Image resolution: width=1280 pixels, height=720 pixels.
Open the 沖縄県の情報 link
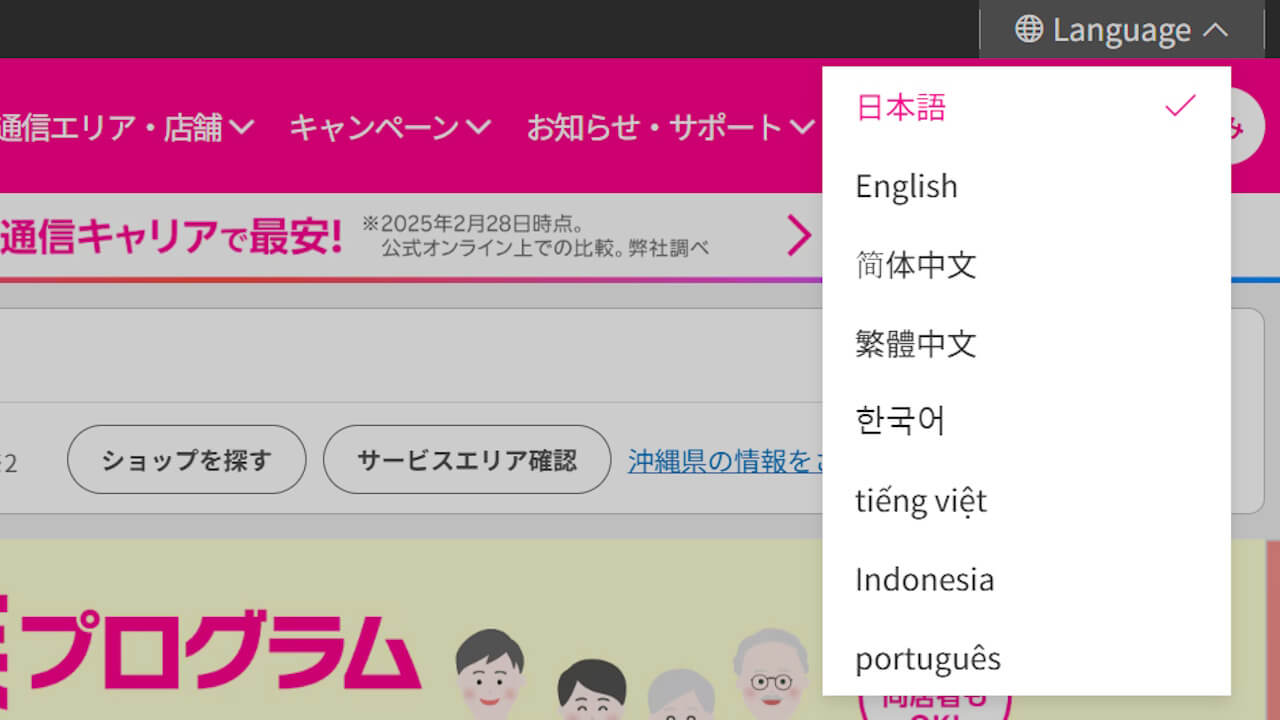(x=725, y=460)
